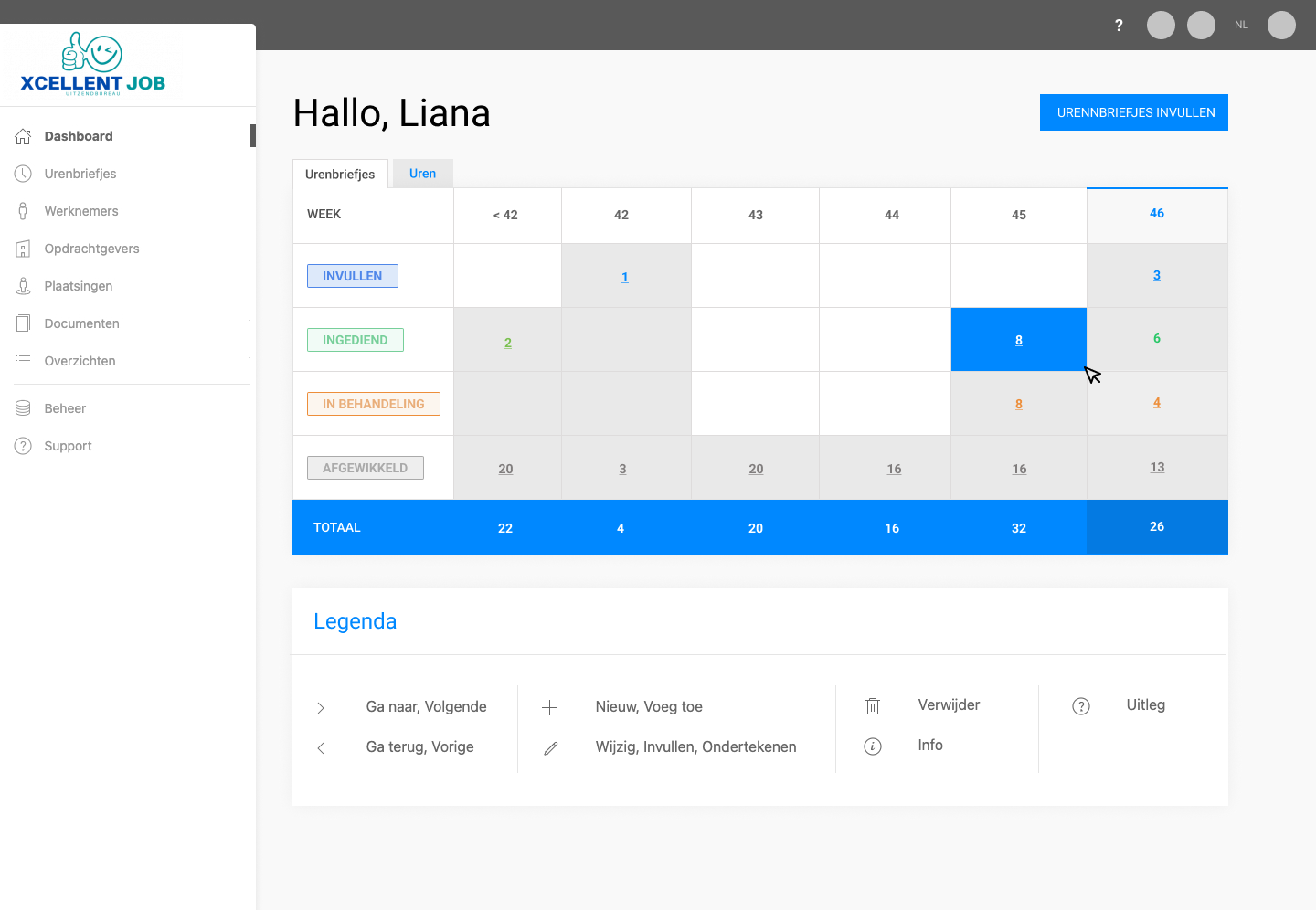The height and width of the screenshot is (910, 1316).
Task: Click the Plaatsingen sidebar icon
Action: (x=24, y=286)
